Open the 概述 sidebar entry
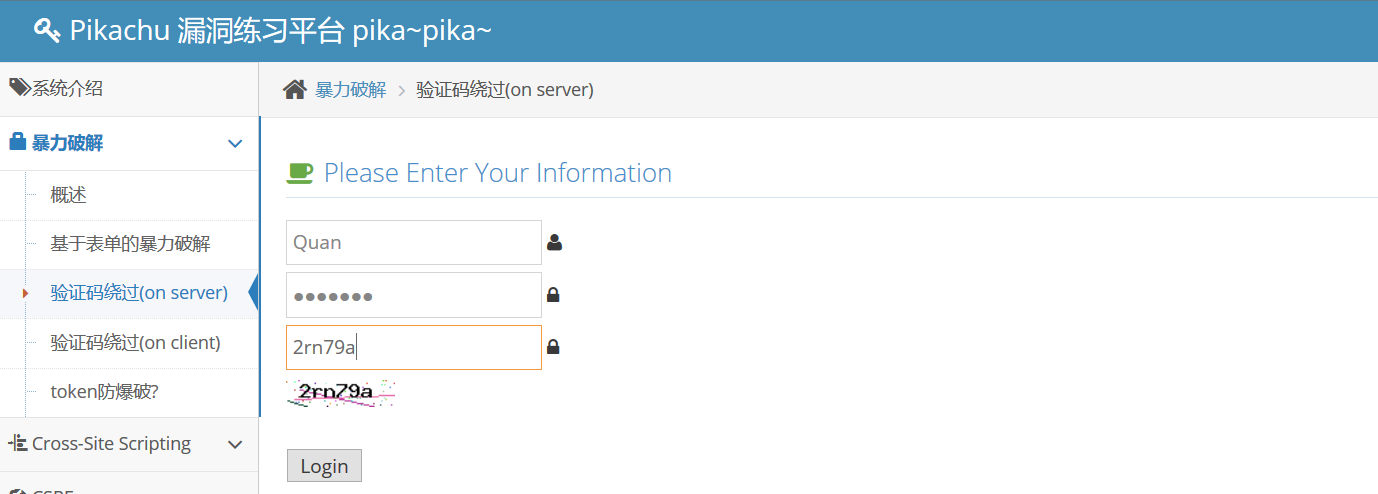This screenshot has height=494, width=1378. pyautogui.click(x=68, y=195)
